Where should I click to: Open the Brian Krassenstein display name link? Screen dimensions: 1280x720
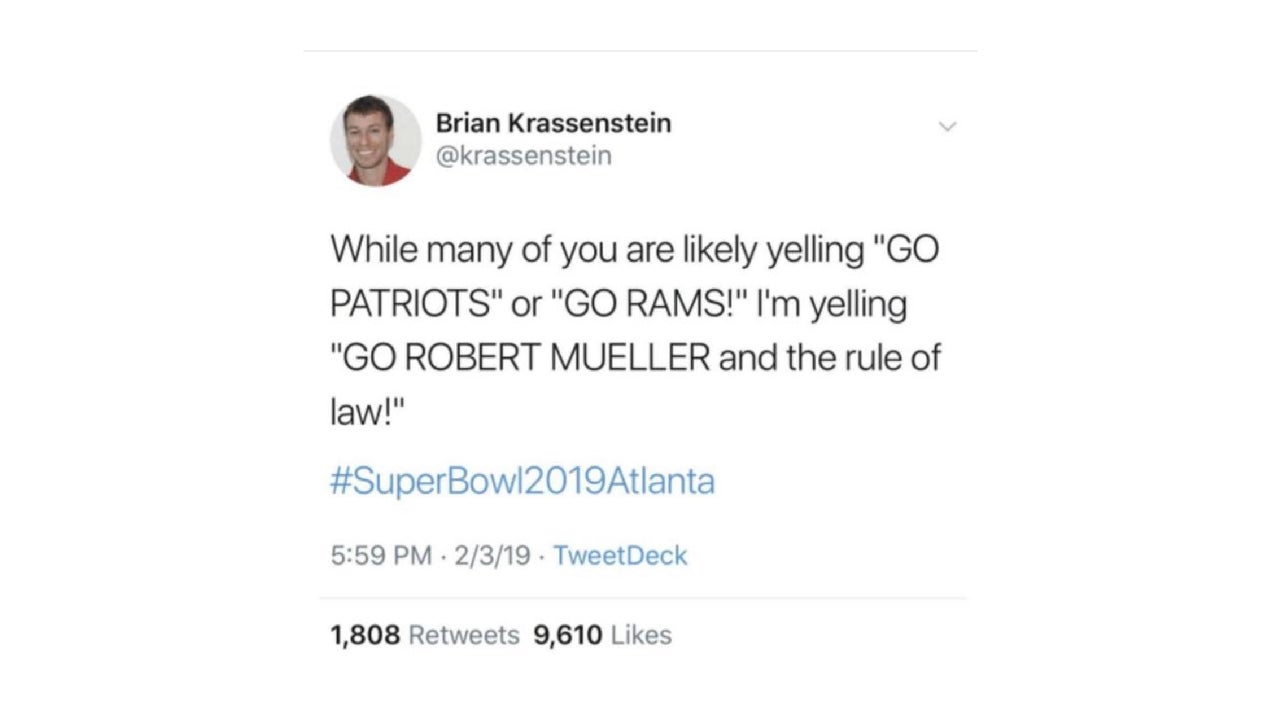[x=553, y=123]
